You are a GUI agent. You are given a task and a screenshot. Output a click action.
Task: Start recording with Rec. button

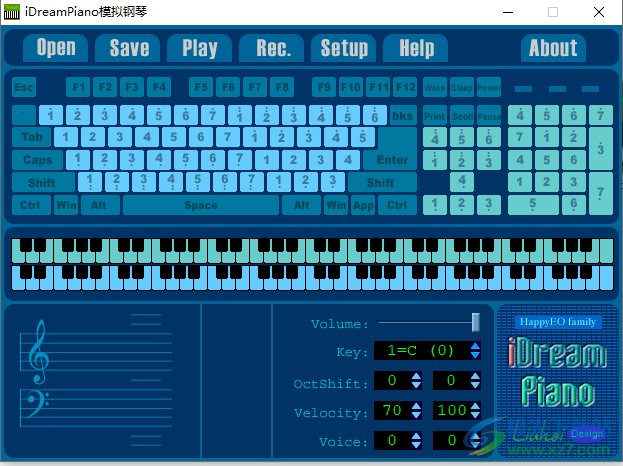tap(272, 48)
